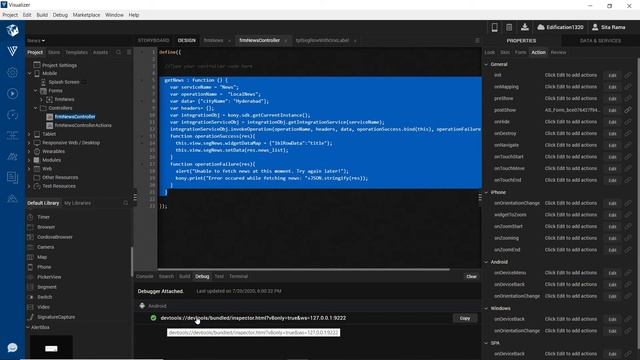Click the download icon in top toolbar
The image size is (640, 360).
pyautogui.click(x=524, y=27)
